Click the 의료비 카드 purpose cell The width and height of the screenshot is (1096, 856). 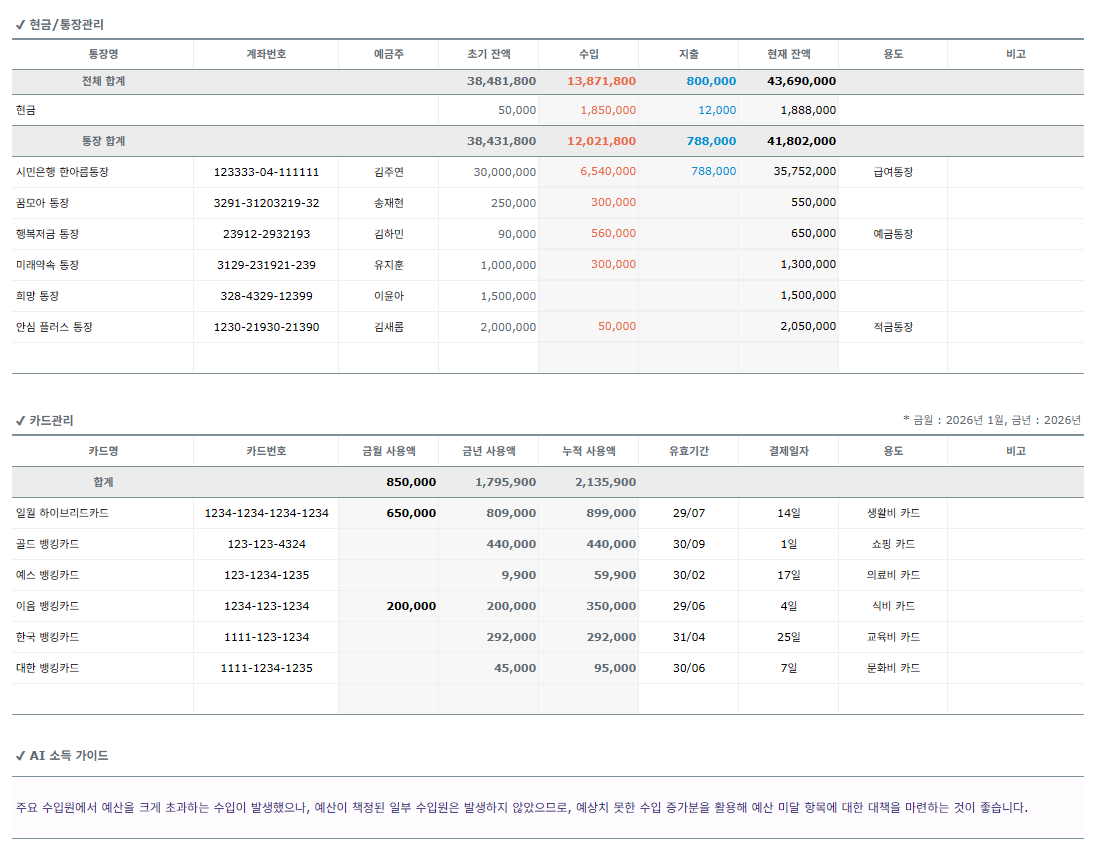[893, 575]
